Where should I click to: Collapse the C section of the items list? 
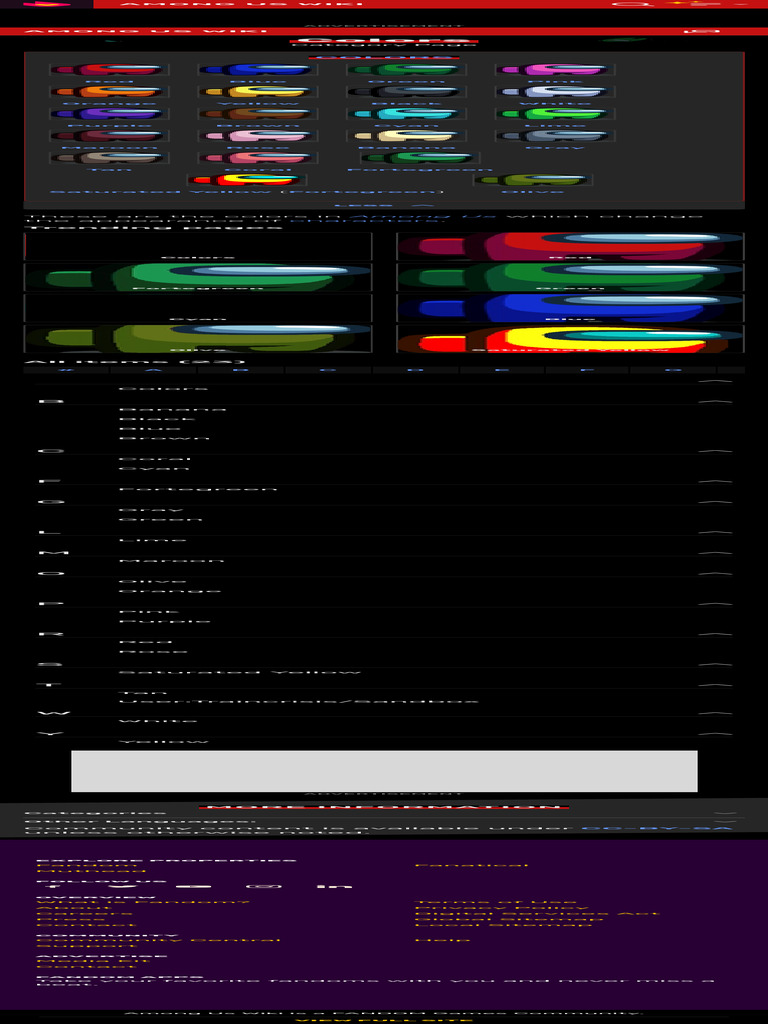pyautogui.click(x=715, y=451)
